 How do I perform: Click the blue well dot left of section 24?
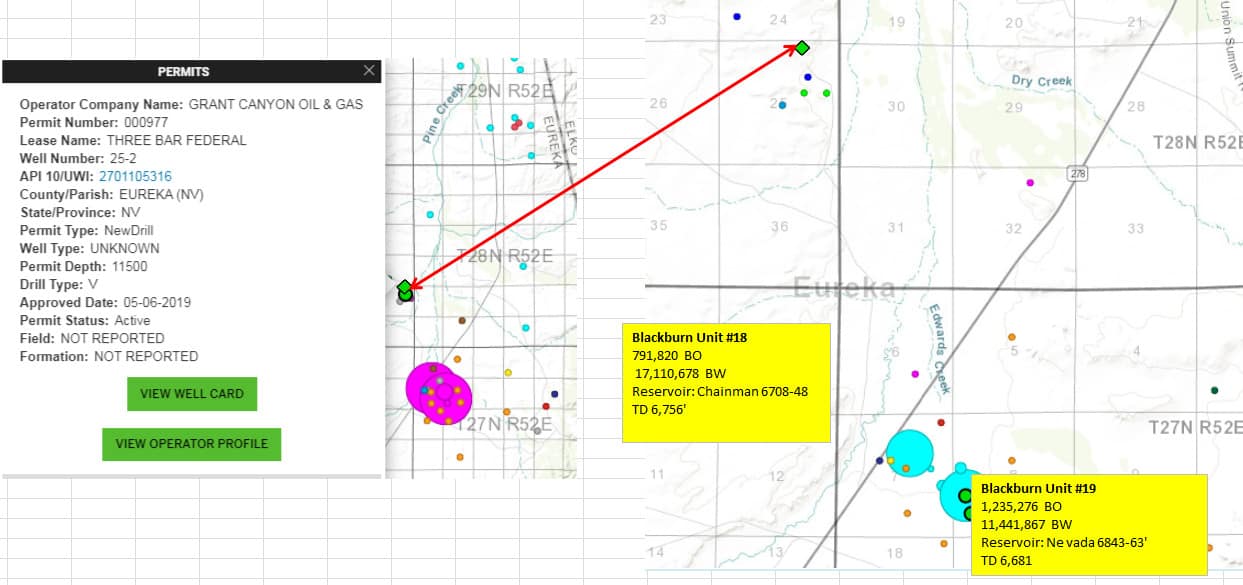[x=737, y=17]
